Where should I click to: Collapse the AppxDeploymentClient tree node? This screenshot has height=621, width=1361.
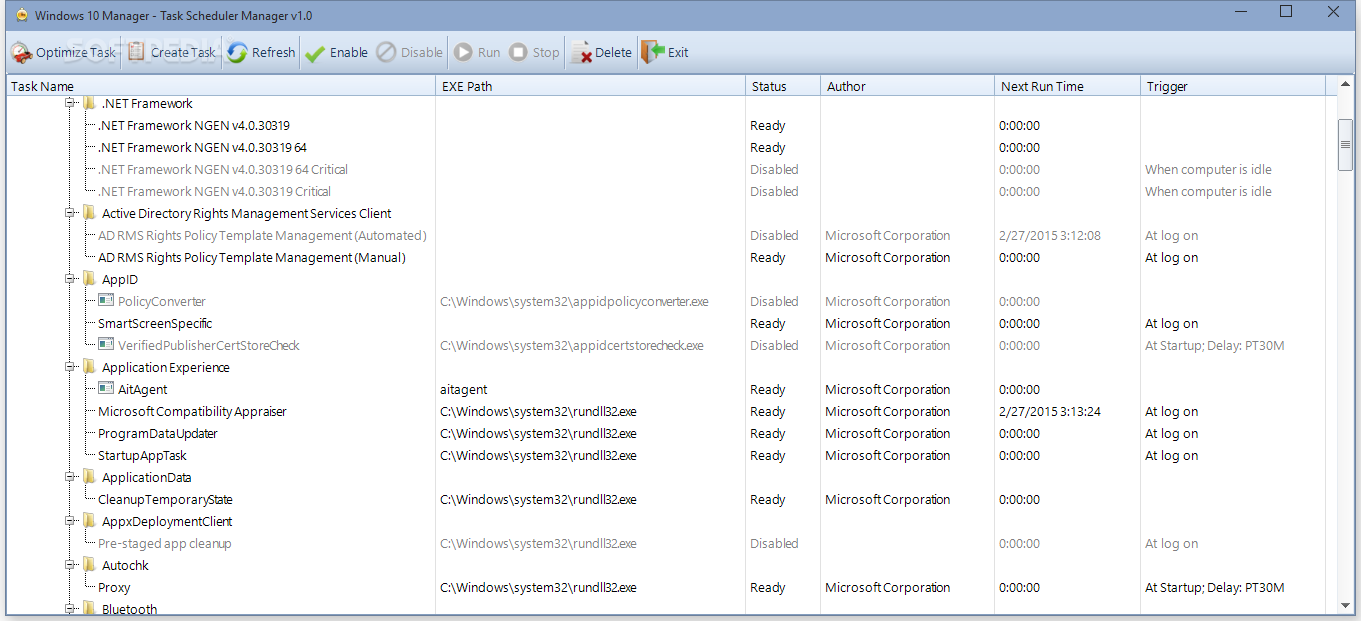70,521
